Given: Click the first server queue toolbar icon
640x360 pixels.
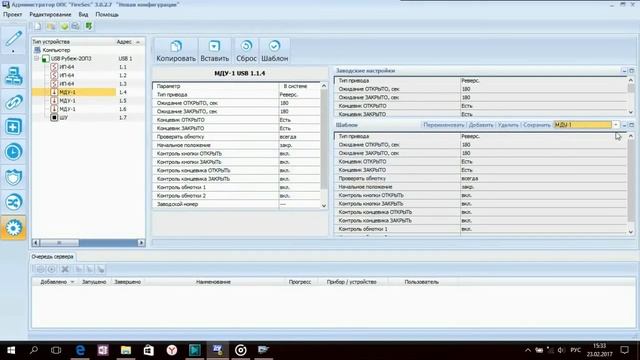Looking at the screenshot, I should [40, 269].
